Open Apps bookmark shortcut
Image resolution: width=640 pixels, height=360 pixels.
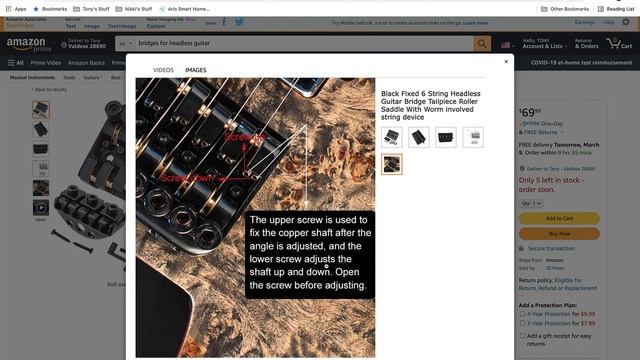click(x=16, y=9)
